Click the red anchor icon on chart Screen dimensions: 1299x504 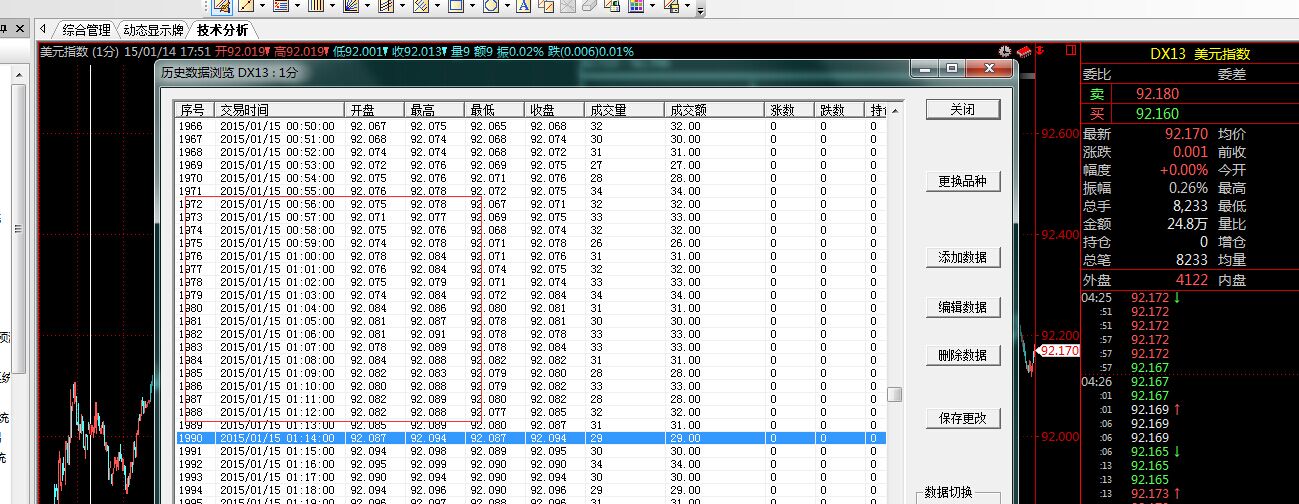coord(1040,51)
